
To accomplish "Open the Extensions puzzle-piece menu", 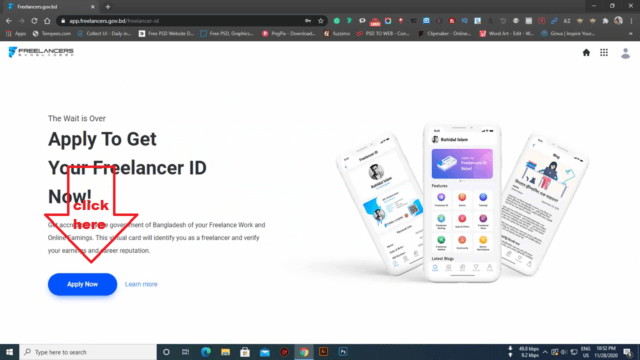I will pyautogui.click(x=605, y=21).
